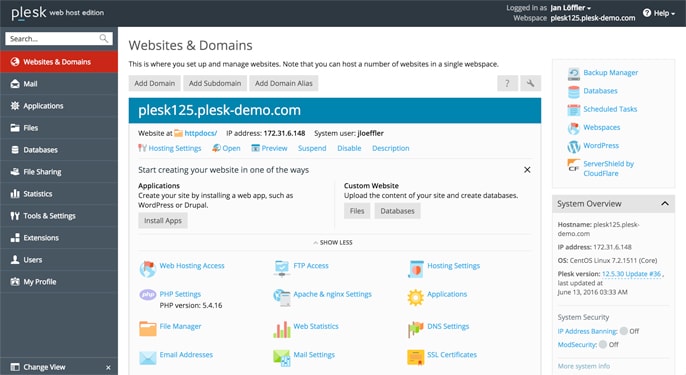Click the Databases cylinder icon in the right panel
Viewport: 686px width, 375px height.
pyautogui.click(x=574, y=92)
